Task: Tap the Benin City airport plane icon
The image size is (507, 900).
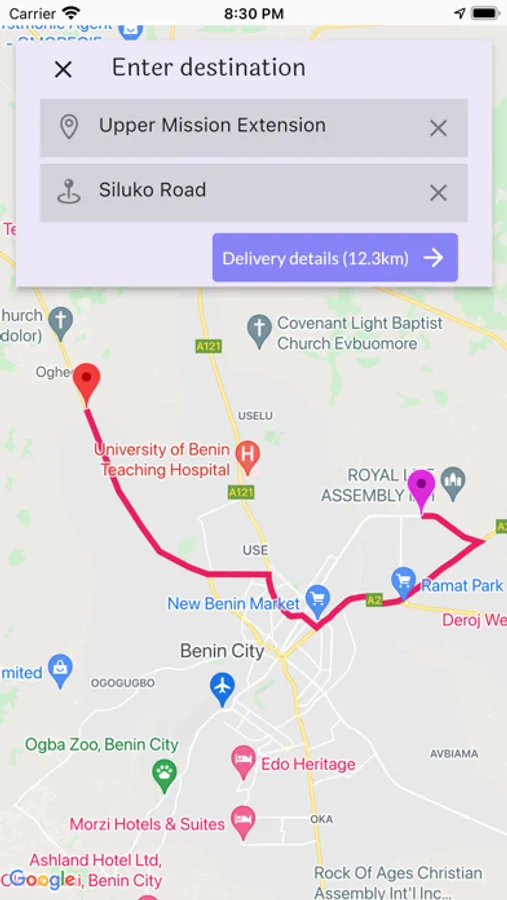Action: click(x=222, y=689)
